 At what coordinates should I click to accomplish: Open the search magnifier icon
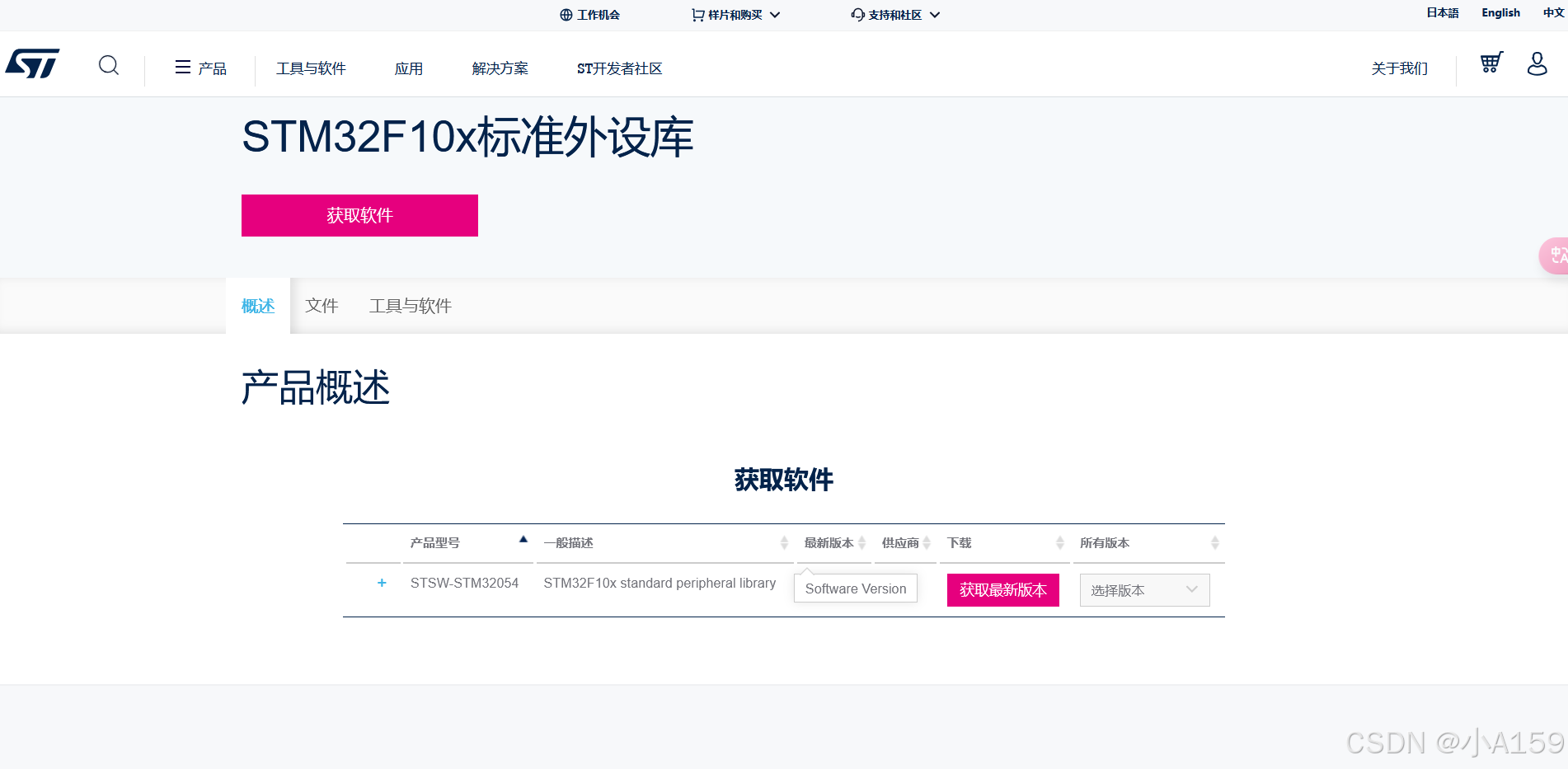109,65
